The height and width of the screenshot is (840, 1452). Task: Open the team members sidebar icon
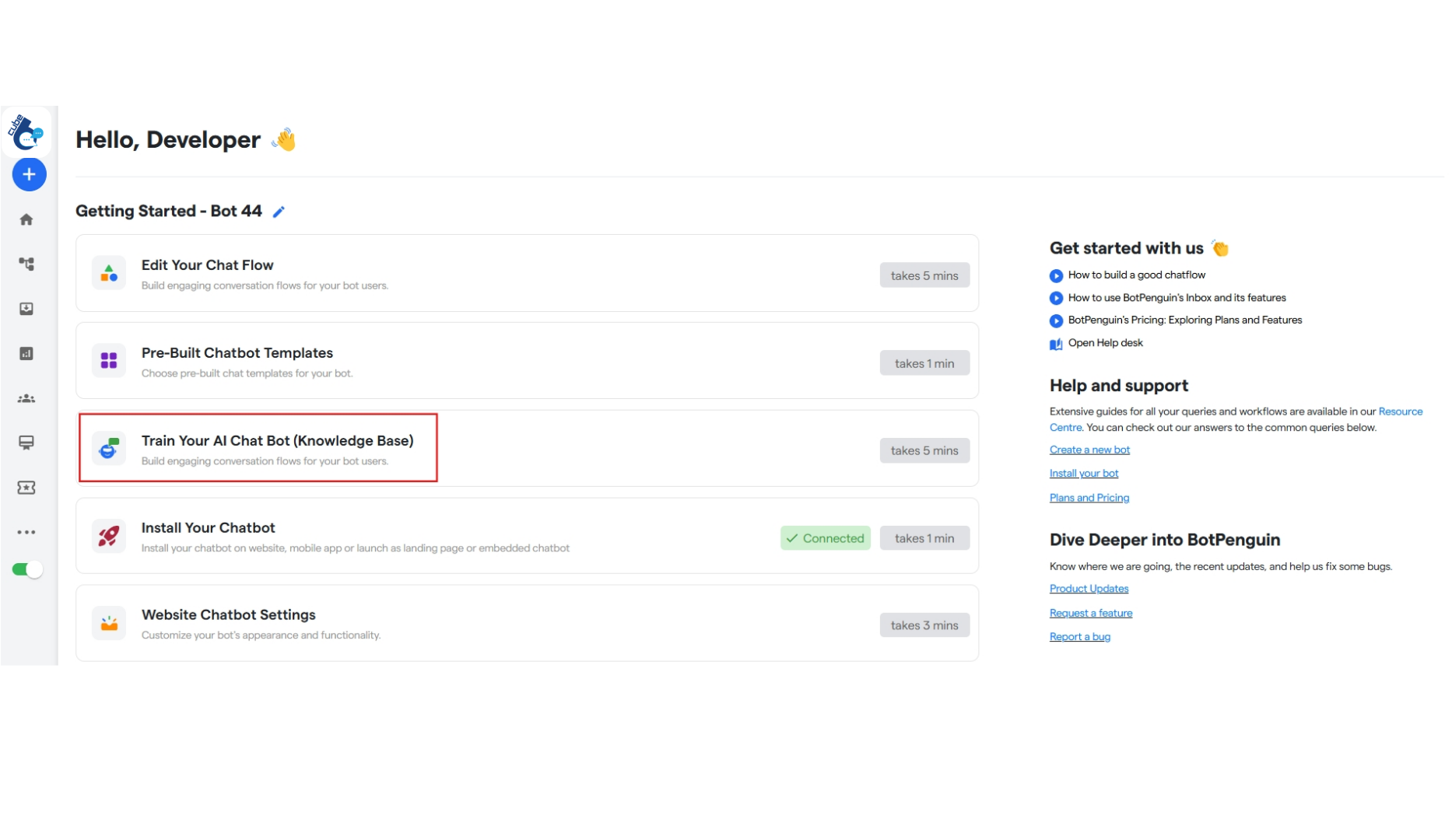(x=26, y=398)
